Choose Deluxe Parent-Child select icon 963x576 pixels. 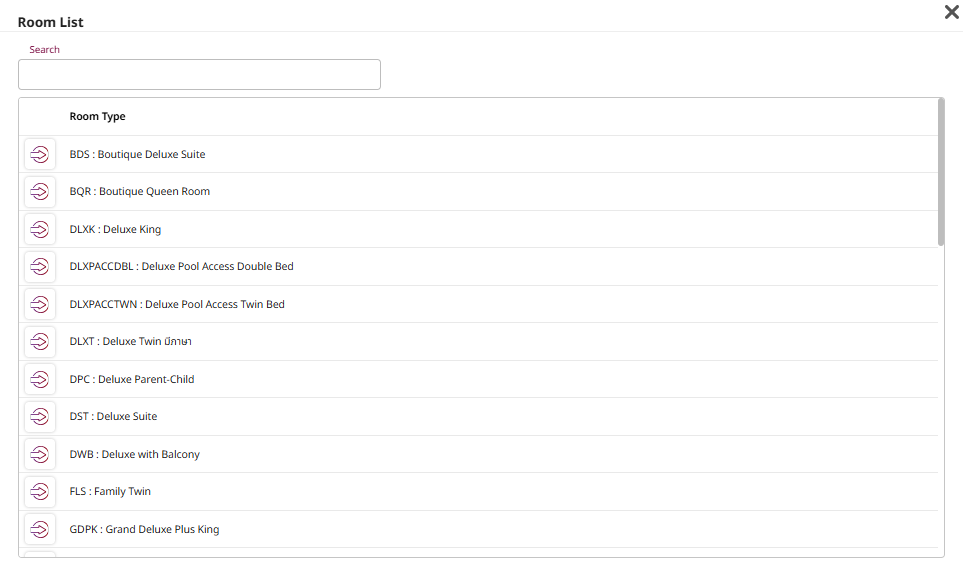40,380
